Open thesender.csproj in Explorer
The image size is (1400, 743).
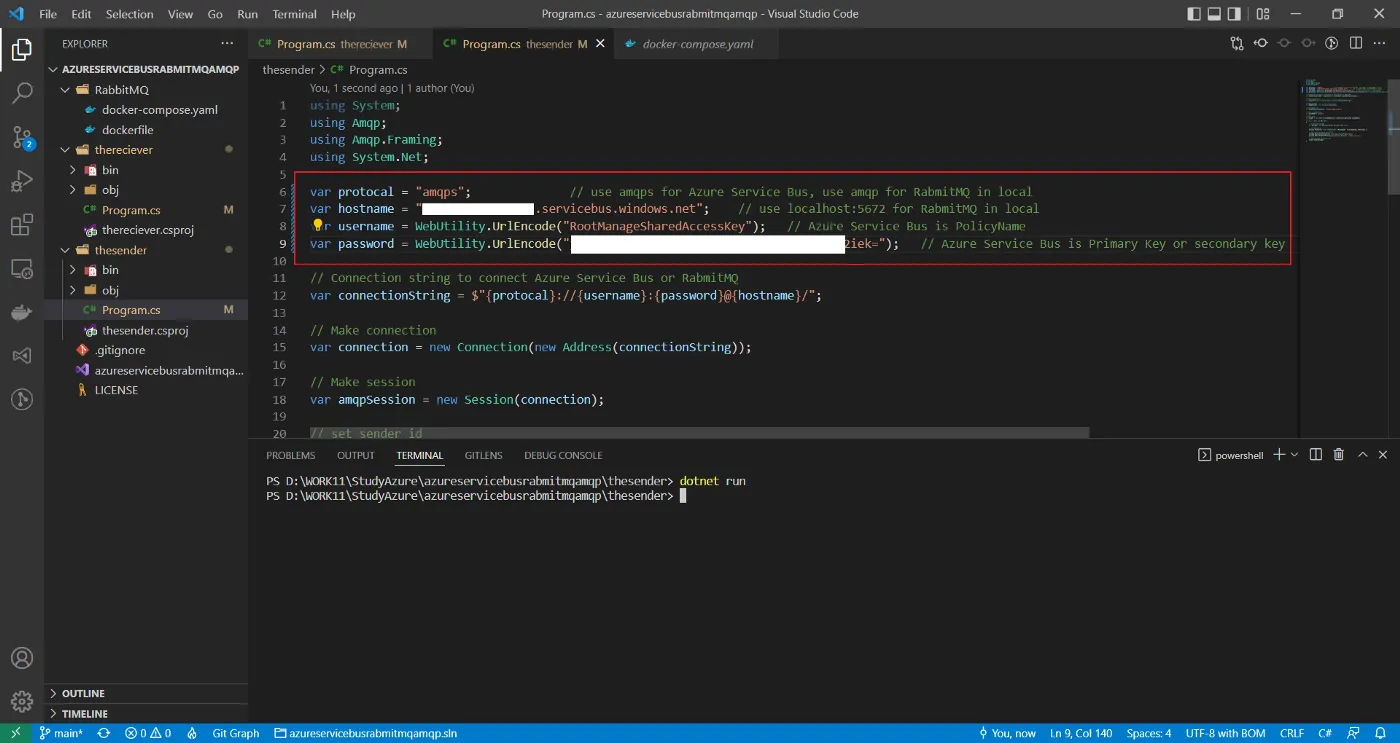(146, 330)
